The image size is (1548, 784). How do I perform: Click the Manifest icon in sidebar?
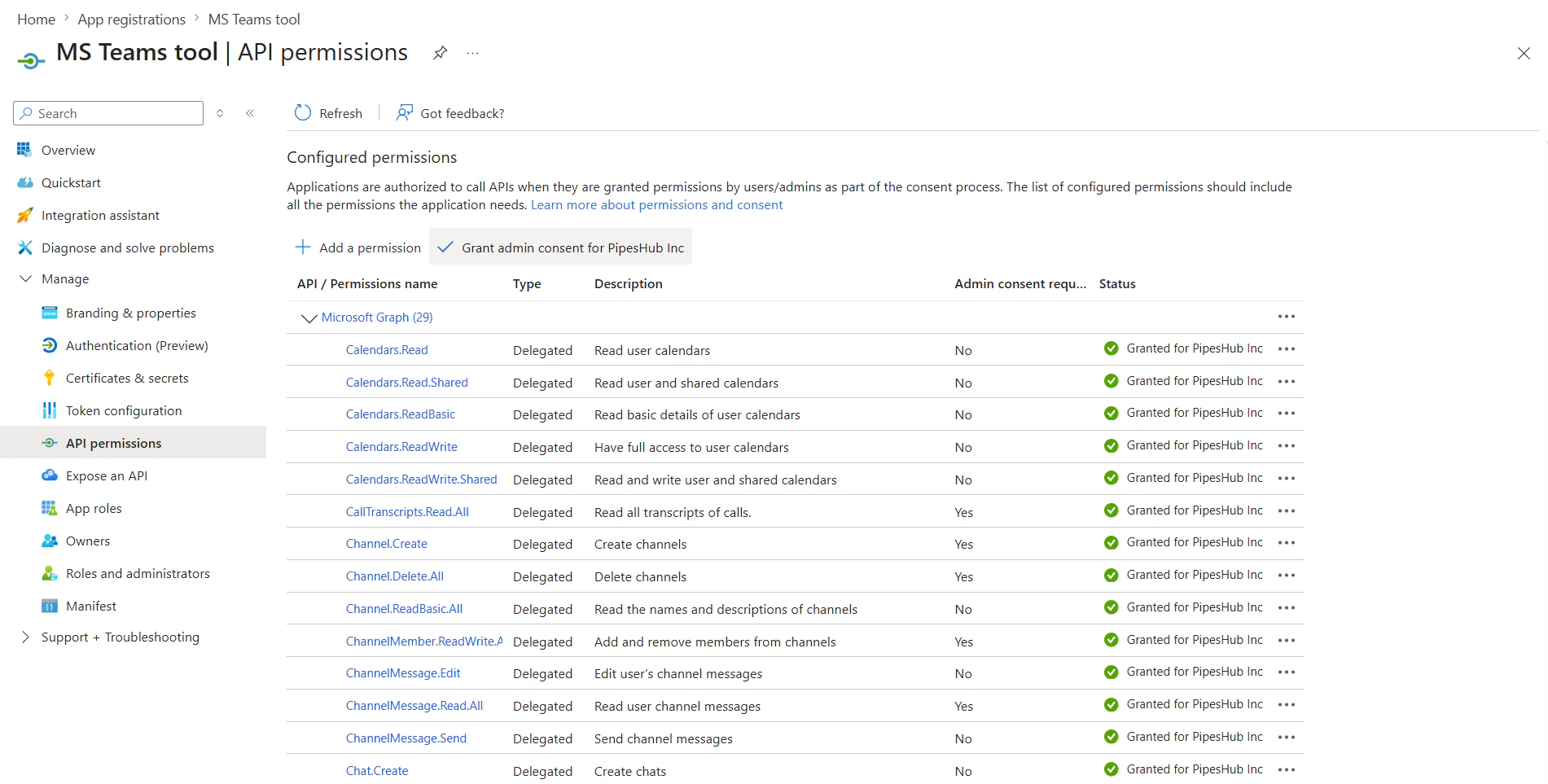(49, 606)
